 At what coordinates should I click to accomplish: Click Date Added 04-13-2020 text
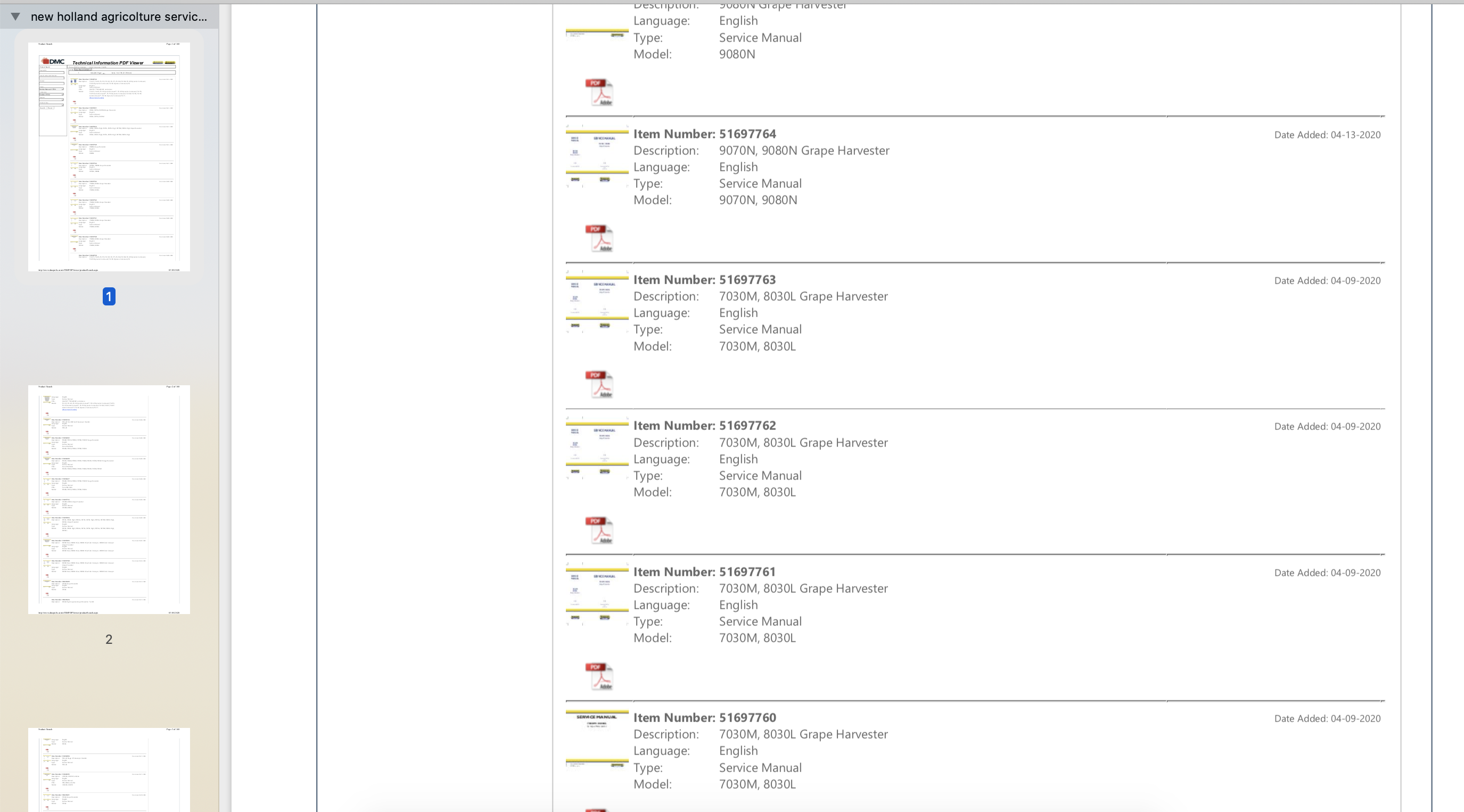point(1327,135)
